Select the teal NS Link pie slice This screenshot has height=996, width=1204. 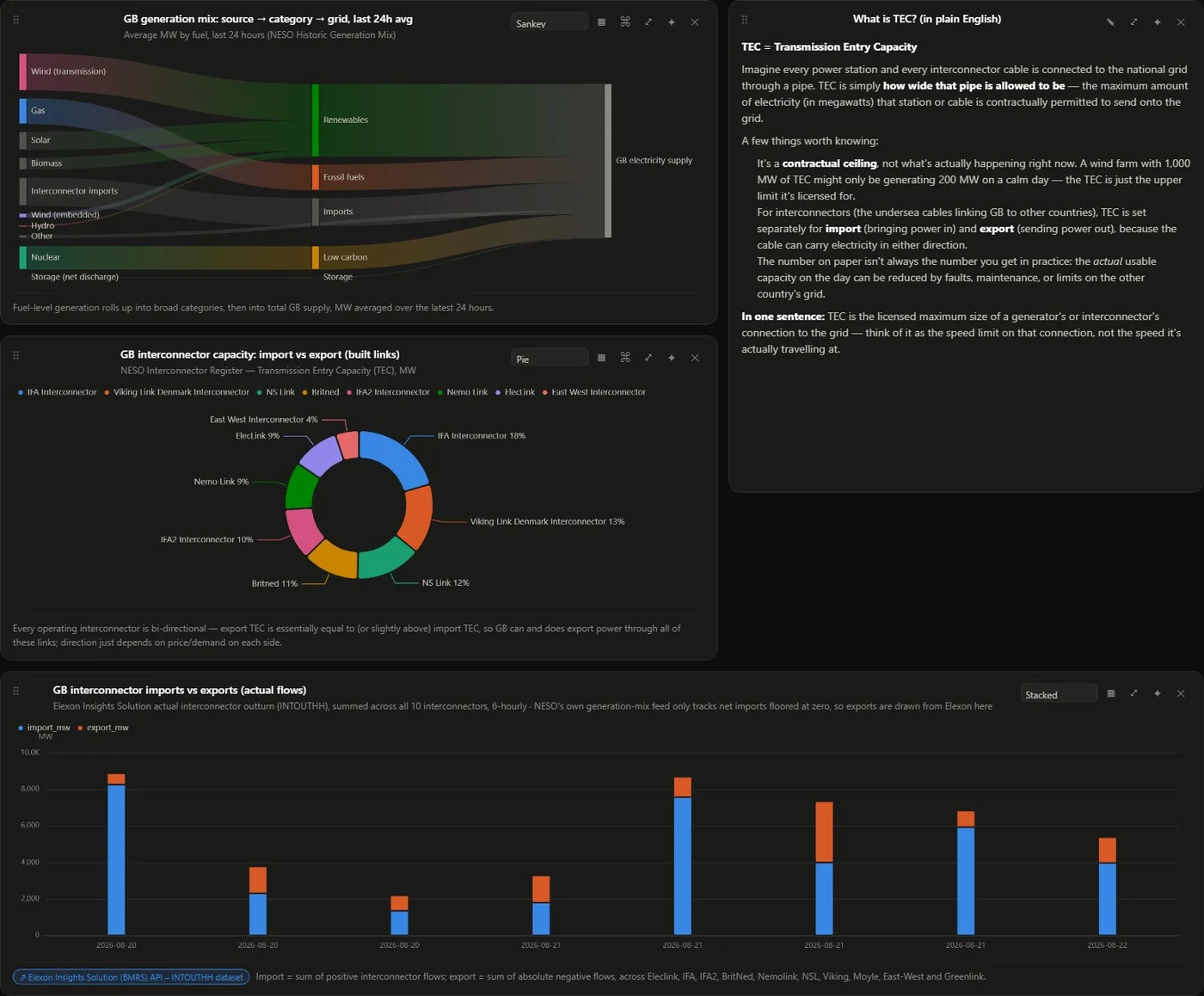click(x=385, y=561)
